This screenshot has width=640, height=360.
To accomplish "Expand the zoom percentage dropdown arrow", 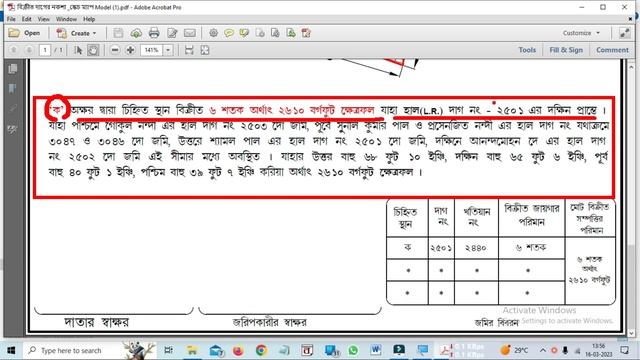I will (x=168, y=50).
